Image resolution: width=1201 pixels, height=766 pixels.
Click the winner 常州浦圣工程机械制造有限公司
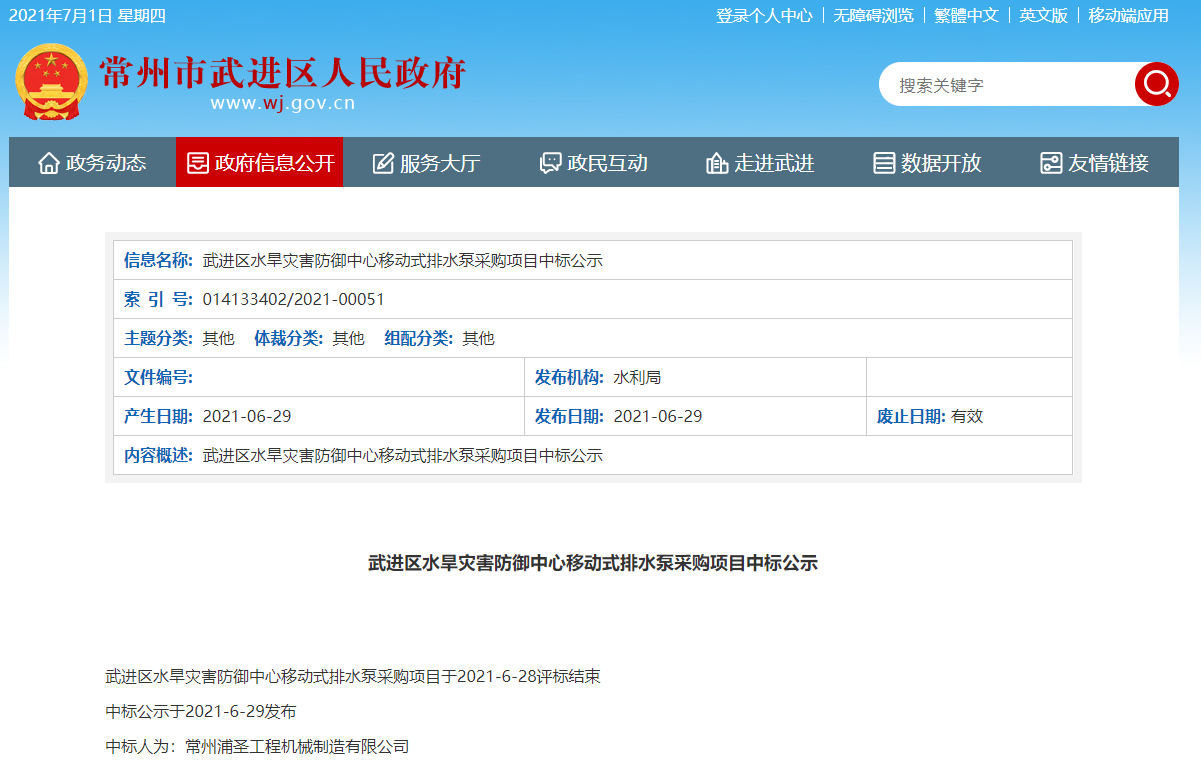click(298, 746)
